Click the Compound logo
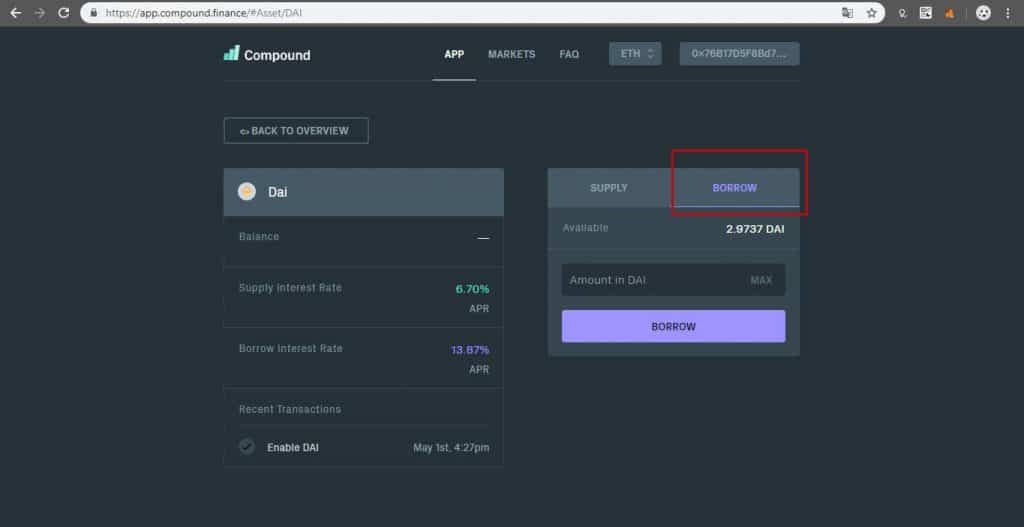Screen dimensions: 1024x527 coord(267,54)
